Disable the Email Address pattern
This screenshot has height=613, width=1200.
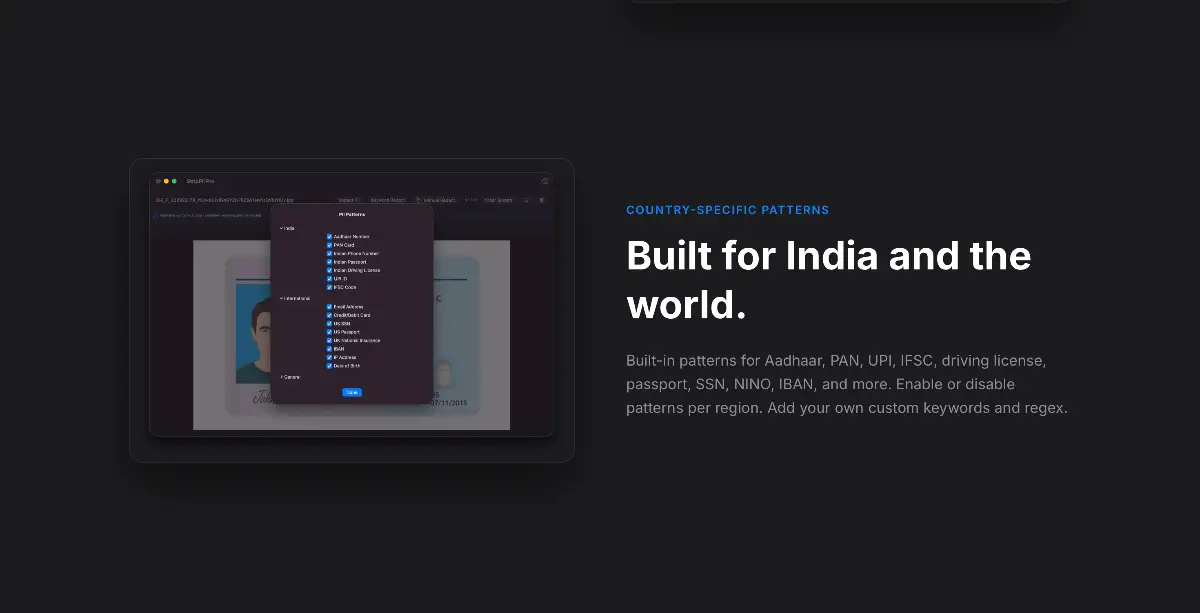(329, 306)
